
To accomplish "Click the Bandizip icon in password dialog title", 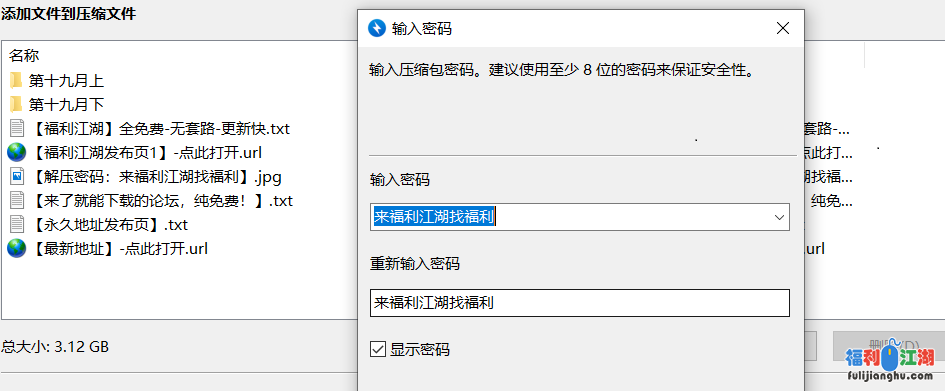I will pos(377,28).
